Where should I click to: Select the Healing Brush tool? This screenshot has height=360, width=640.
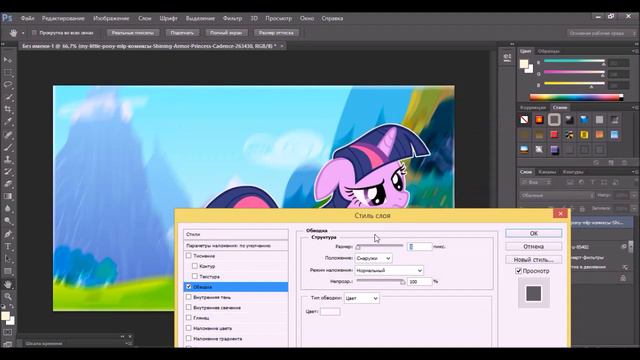point(8,134)
